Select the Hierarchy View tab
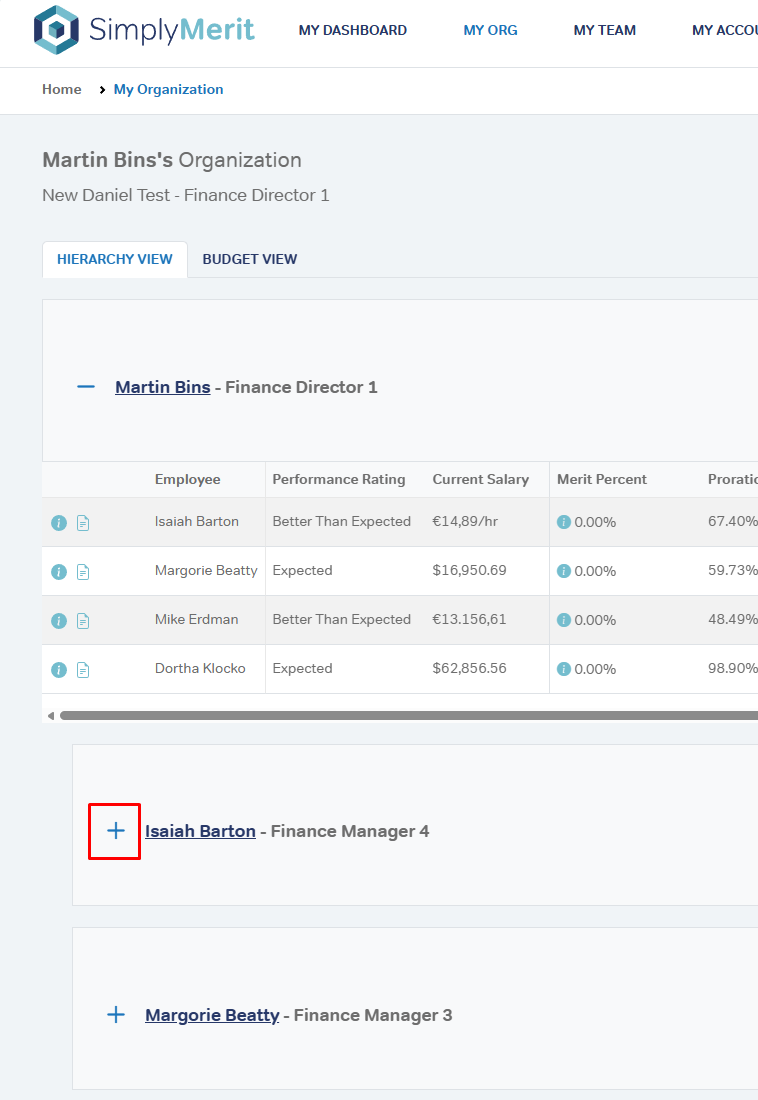Image resolution: width=758 pixels, height=1100 pixels. pyautogui.click(x=115, y=259)
